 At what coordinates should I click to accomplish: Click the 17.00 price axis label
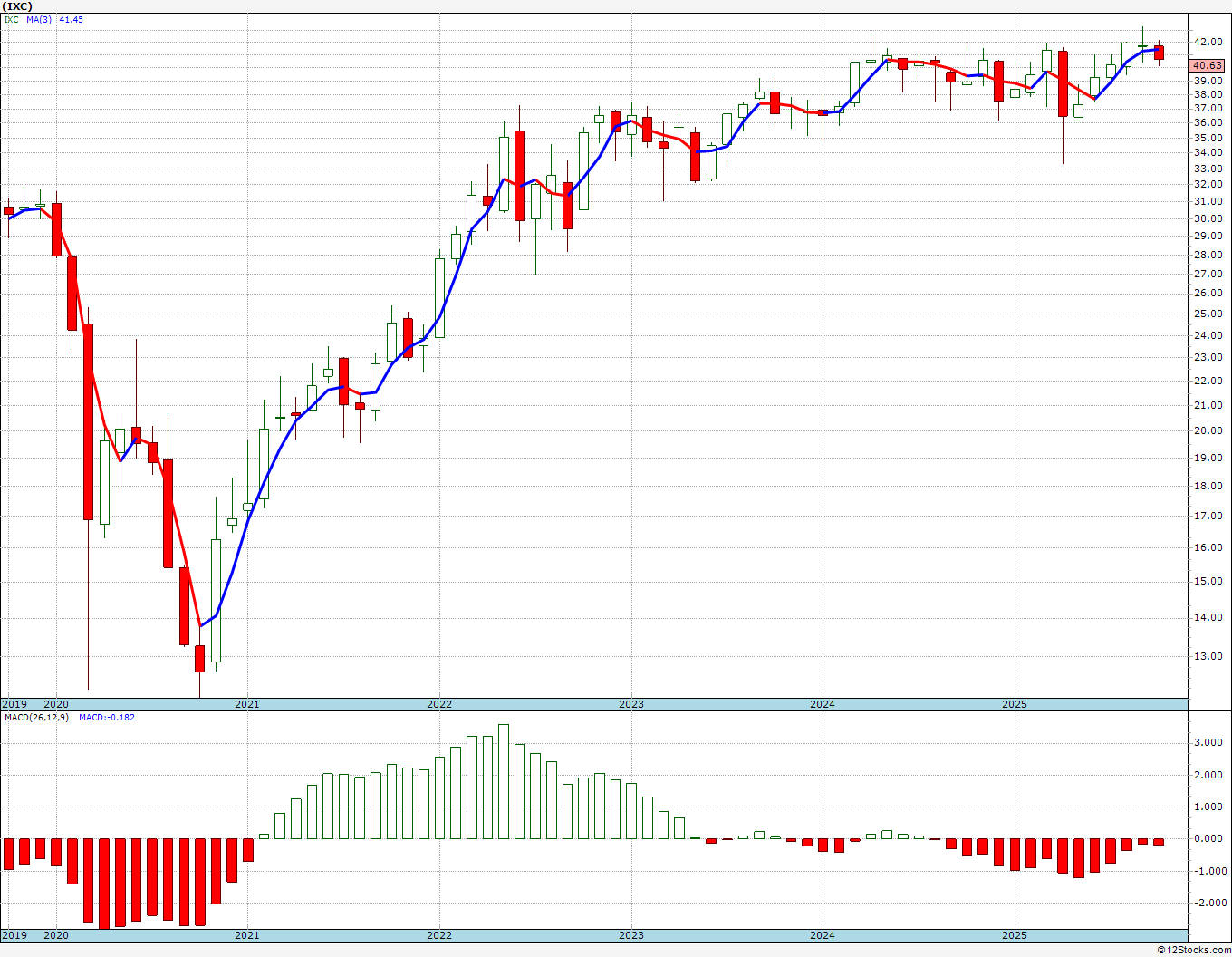pos(1208,516)
